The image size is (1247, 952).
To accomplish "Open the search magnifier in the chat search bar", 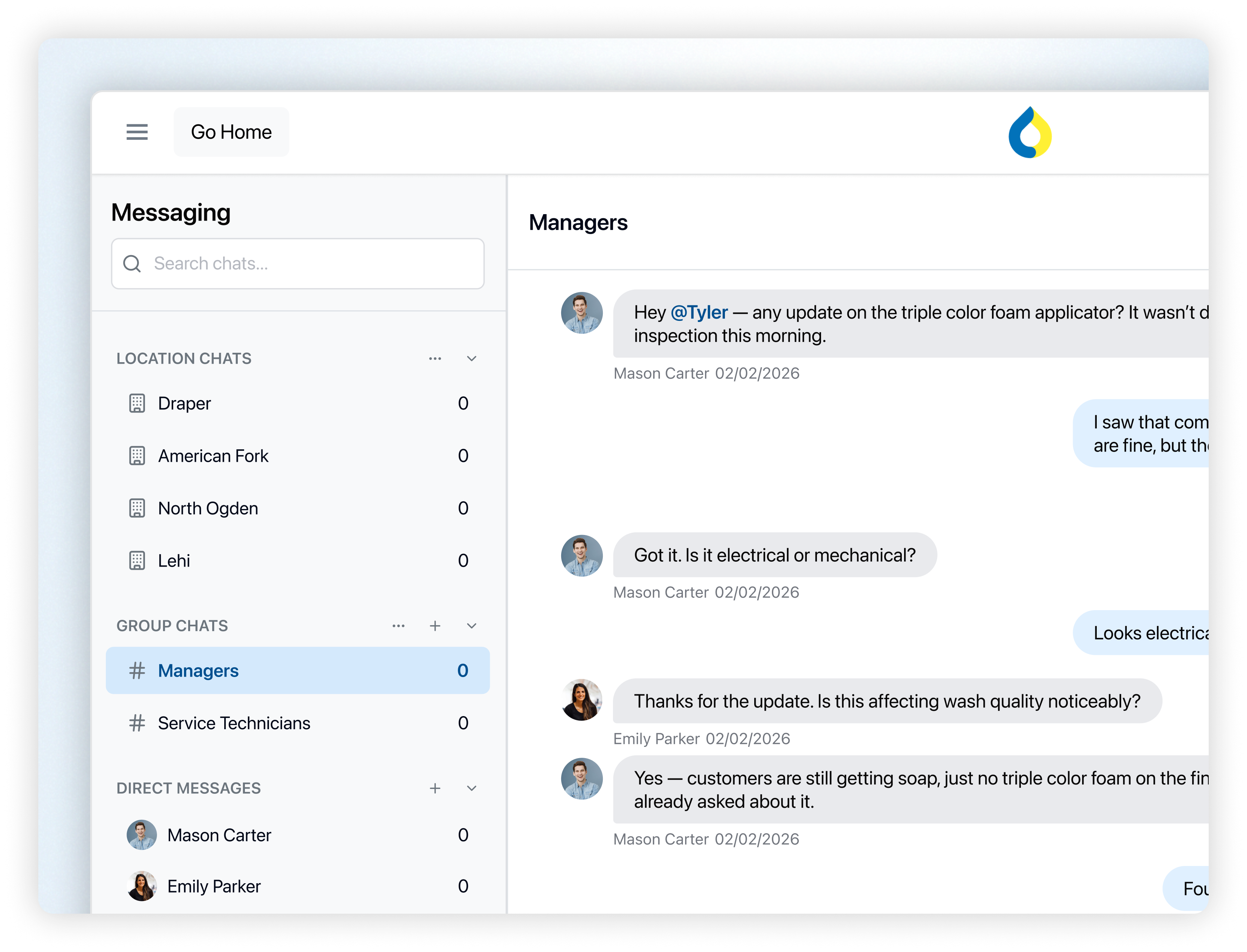I will pyautogui.click(x=132, y=263).
